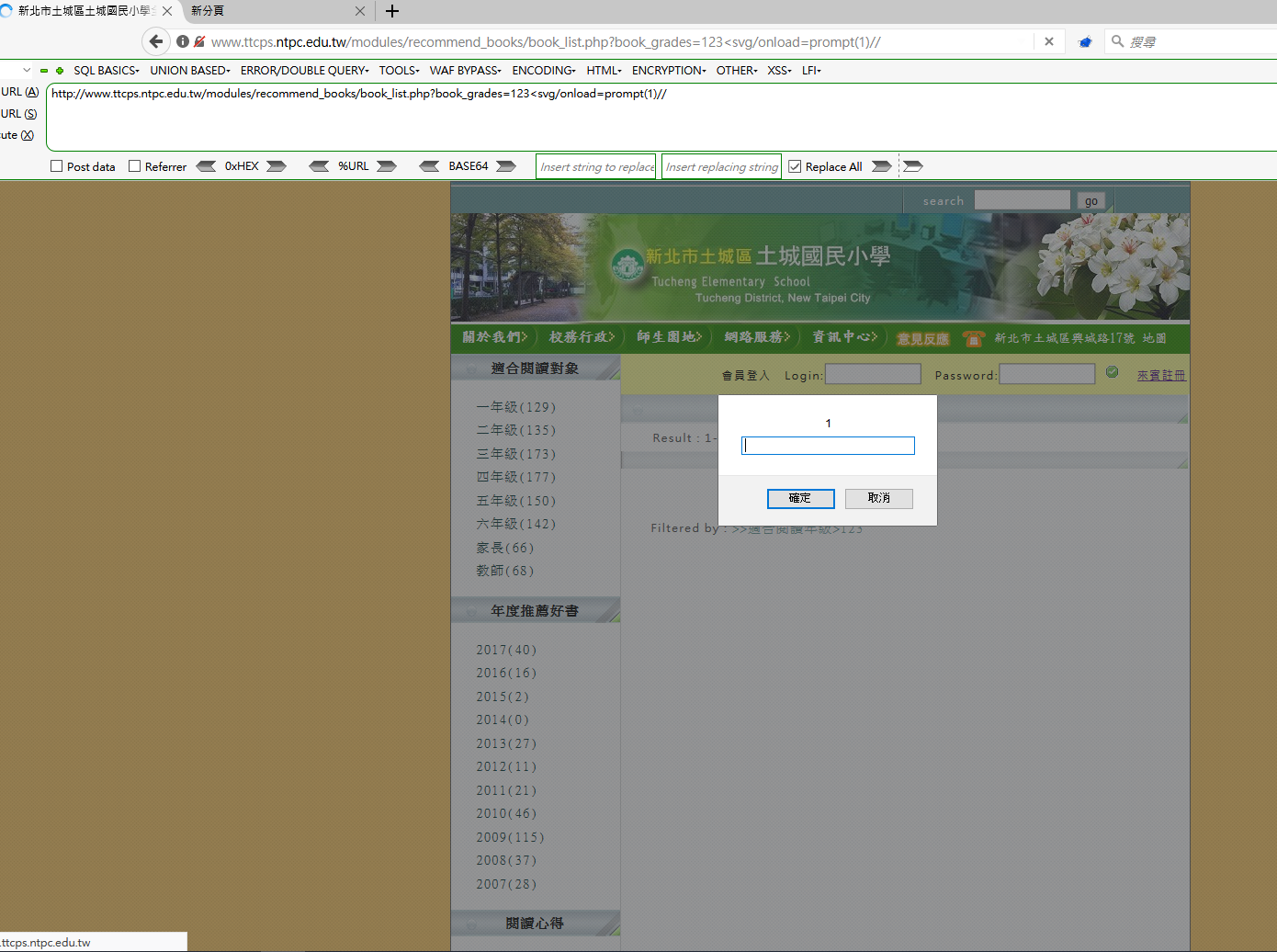Open the 網路服務 navigation menu
Viewport: 1277px width, 952px height.
[x=757, y=337]
